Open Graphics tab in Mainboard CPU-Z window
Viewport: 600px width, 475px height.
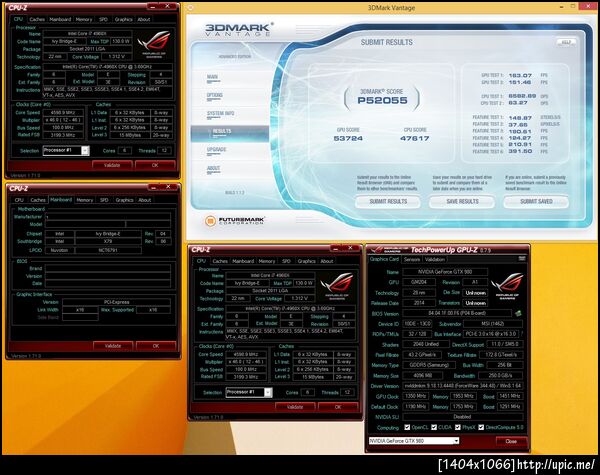click(124, 200)
